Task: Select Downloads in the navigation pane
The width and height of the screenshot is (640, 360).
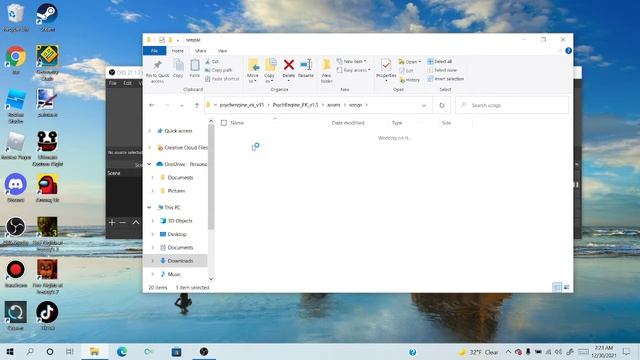Action: point(180,261)
